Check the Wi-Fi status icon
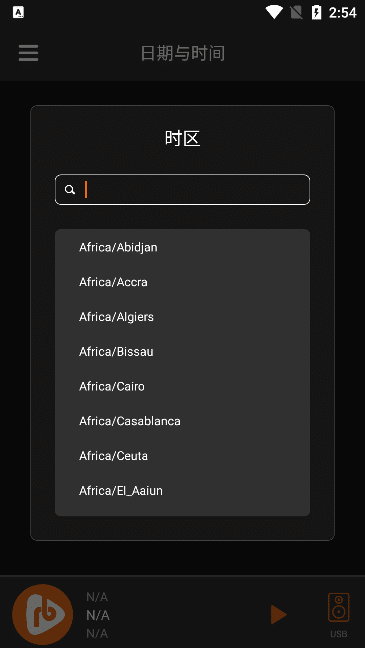This screenshot has height=648, width=365. [274, 12]
